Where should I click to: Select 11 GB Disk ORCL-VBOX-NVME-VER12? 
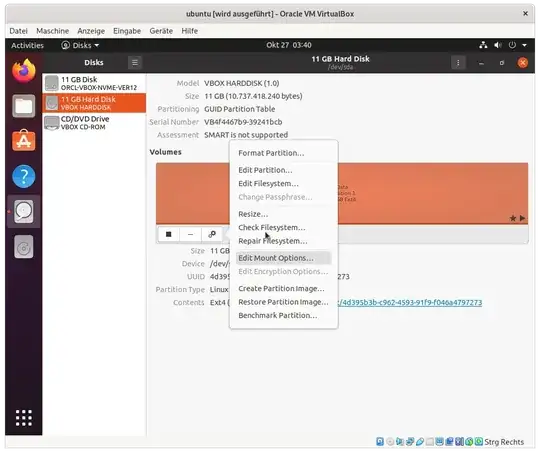pyautogui.click(x=94, y=83)
